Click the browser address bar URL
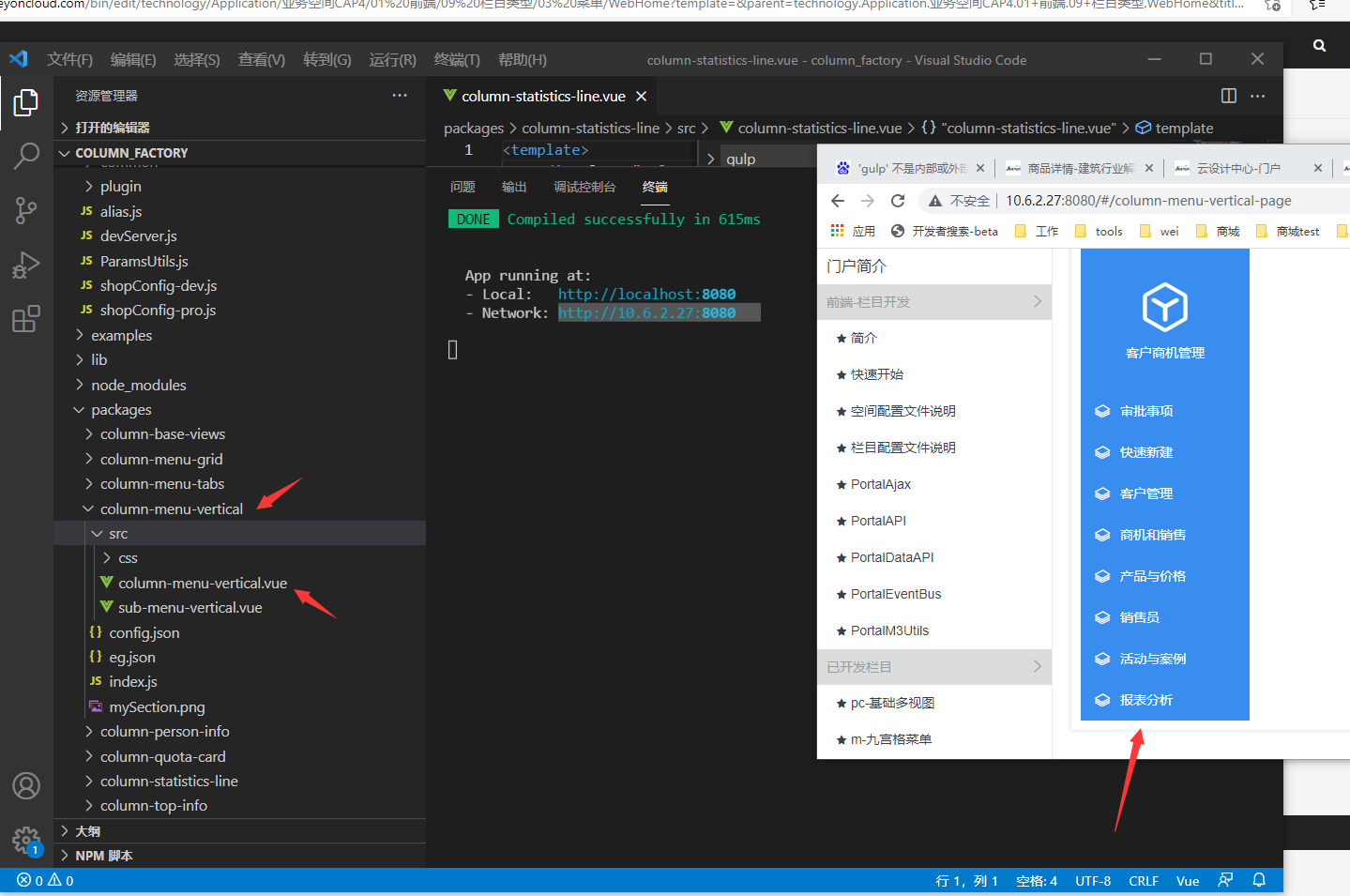1350x896 pixels. pos(1148,201)
